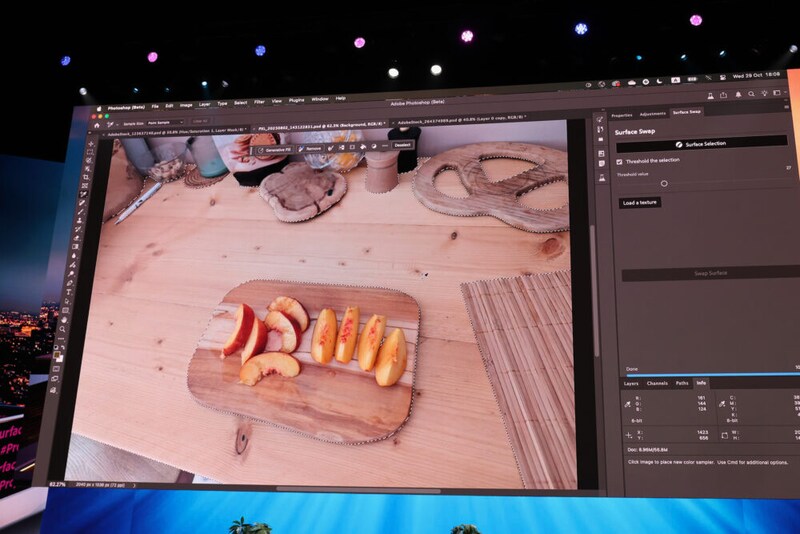The image size is (800, 534).
Task: Open the Filter menu
Action: click(x=259, y=101)
